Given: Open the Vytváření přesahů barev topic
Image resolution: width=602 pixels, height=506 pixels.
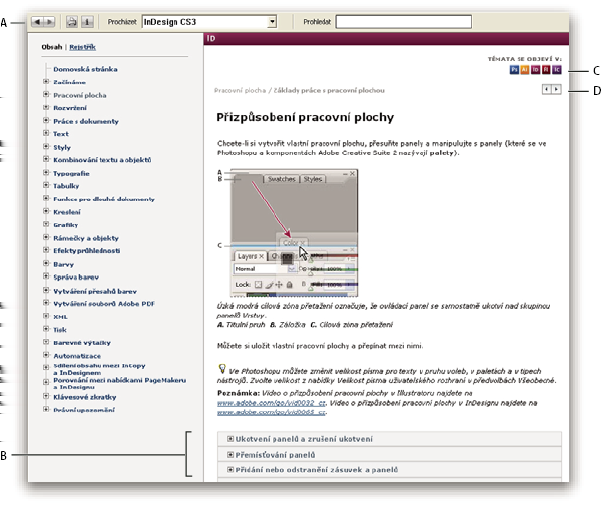Looking at the screenshot, I should (95, 291).
